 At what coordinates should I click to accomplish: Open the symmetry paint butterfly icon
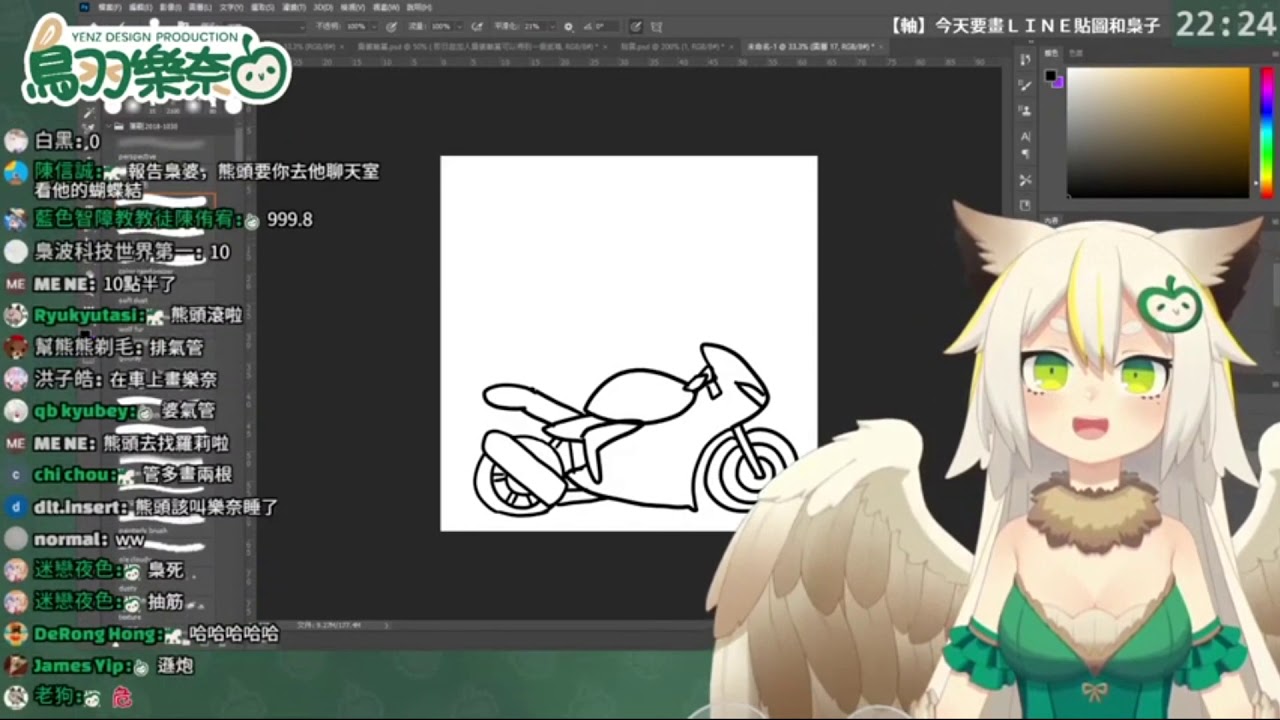656,27
